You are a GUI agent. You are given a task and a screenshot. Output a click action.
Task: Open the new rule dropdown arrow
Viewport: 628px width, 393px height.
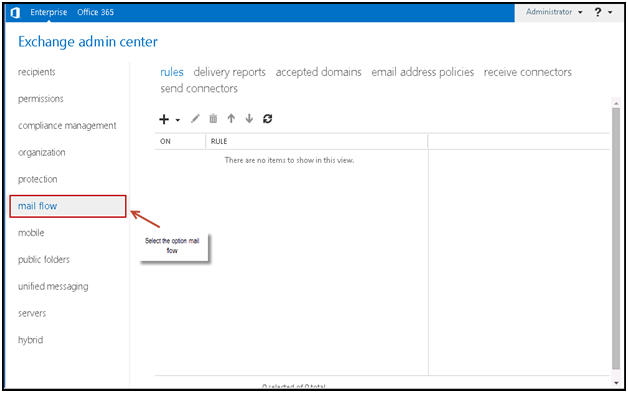[x=177, y=120]
